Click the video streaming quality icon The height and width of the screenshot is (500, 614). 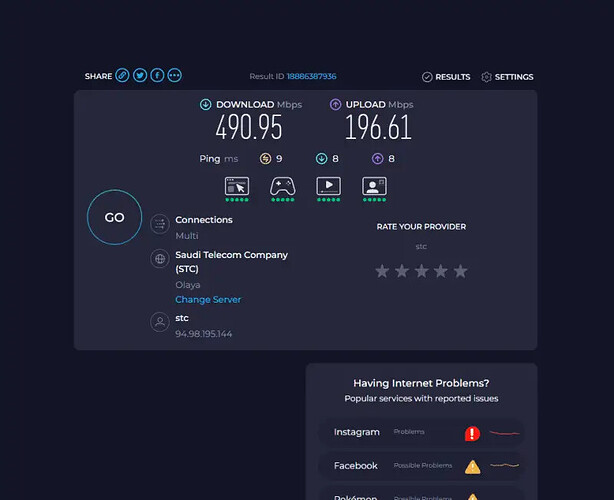coord(329,186)
